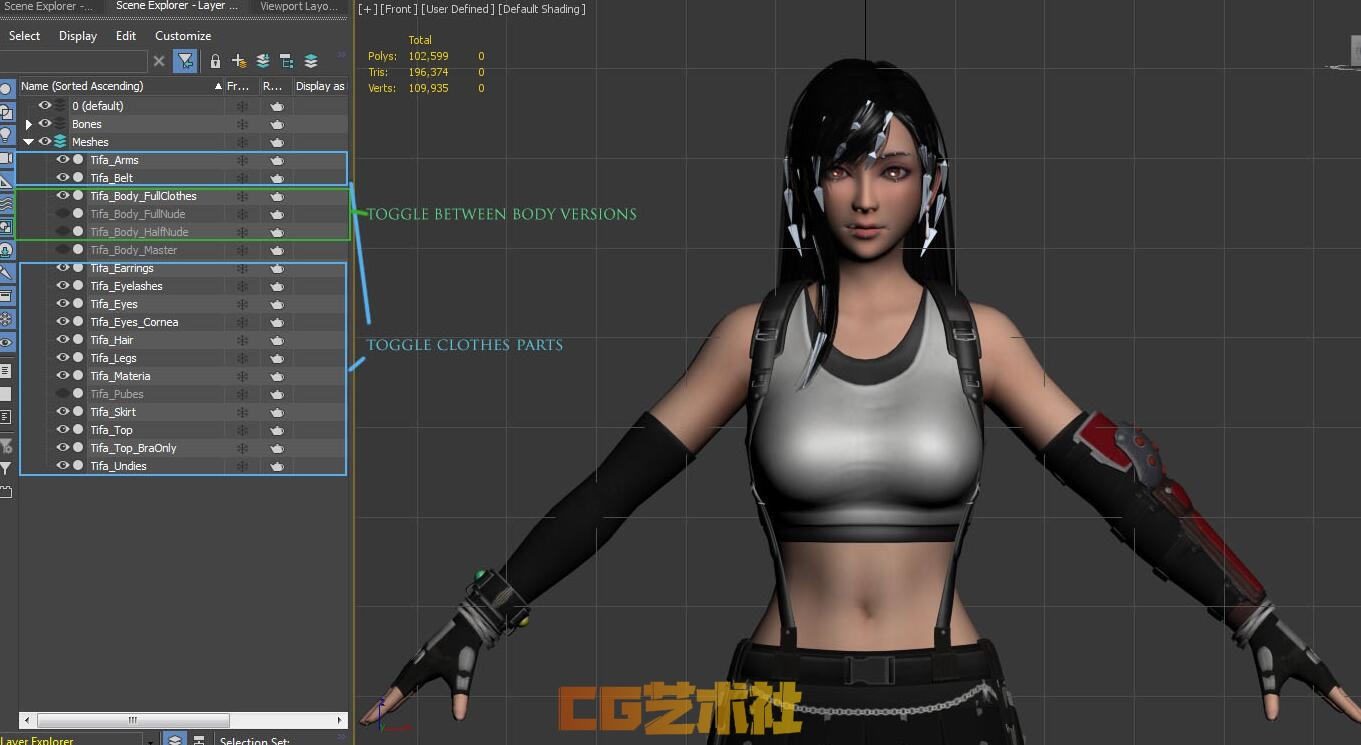Open the Select menu
This screenshot has height=745, width=1361.
(24, 36)
